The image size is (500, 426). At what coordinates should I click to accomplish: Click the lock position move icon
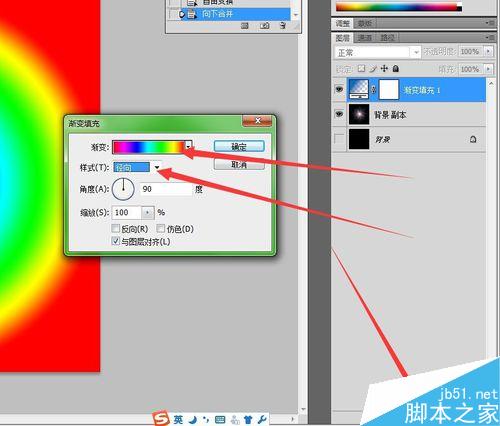click(x=384, y=69)
